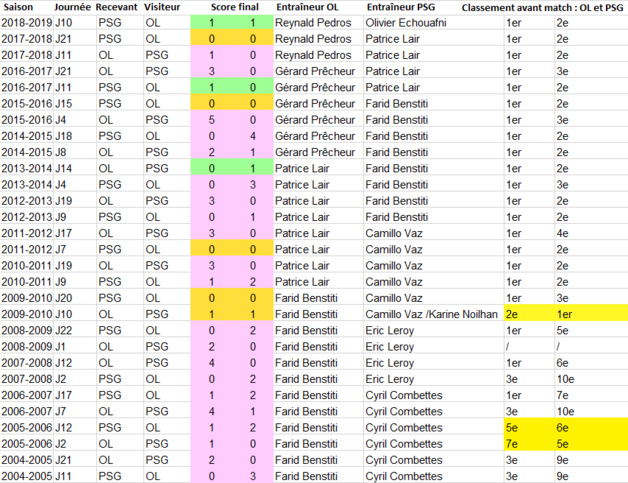The height and width of the screenshot is (483, 628).
Task: Click the Saison column header
Action: [20, 7]
